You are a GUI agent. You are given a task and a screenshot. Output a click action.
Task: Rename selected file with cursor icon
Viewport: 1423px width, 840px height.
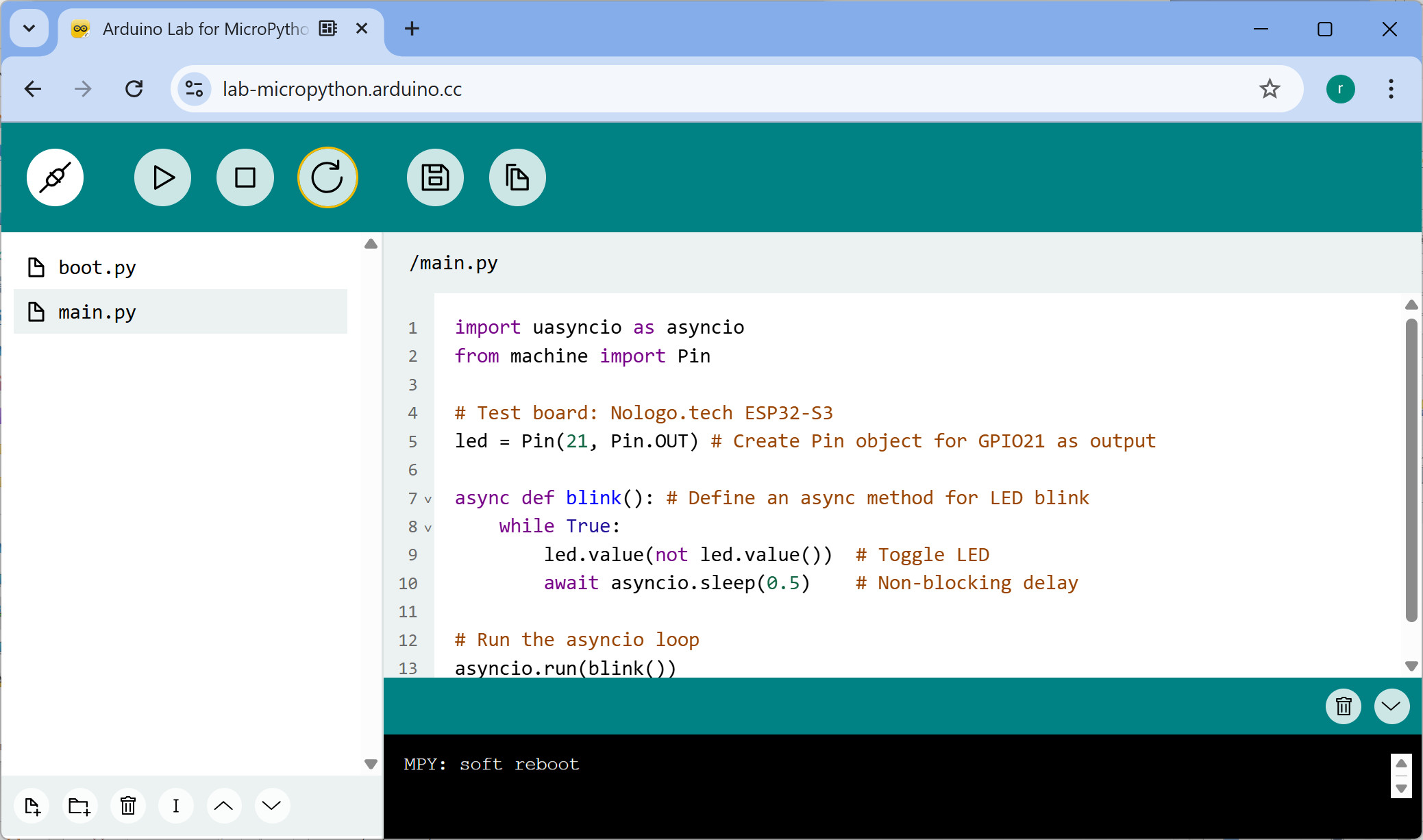[x=176, y=806]
